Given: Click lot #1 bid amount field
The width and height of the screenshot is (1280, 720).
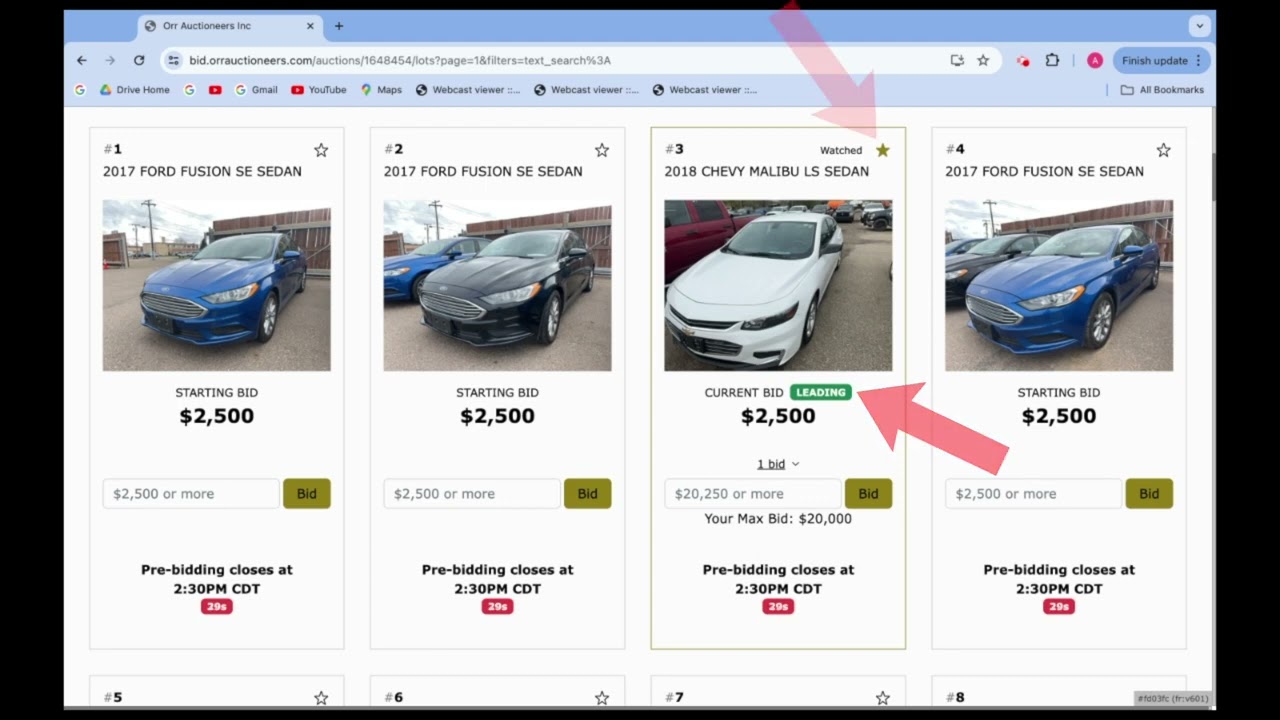Looking at the screenshot, I should 191,493.
